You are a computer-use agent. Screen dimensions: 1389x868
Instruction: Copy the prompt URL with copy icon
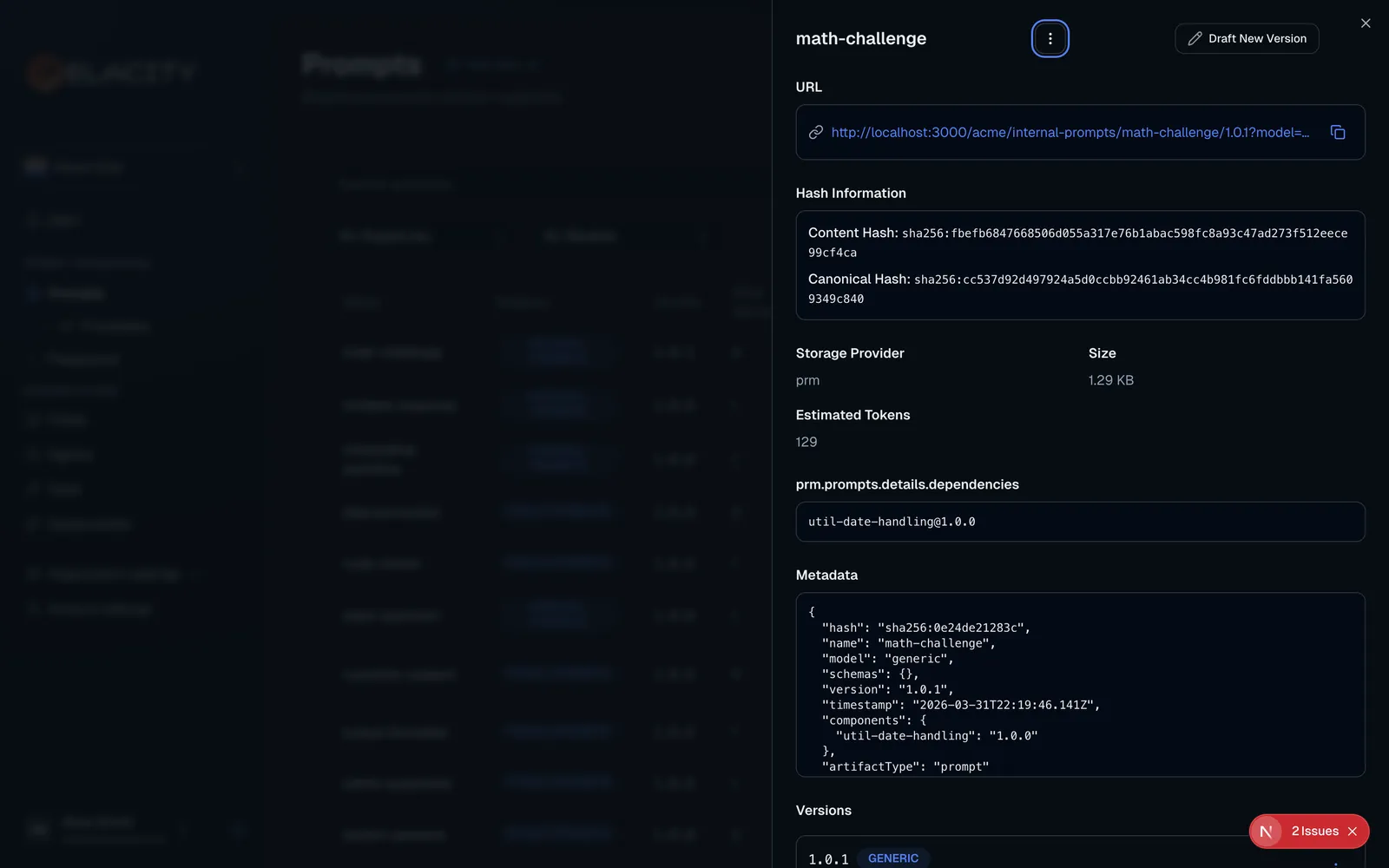tap(1338, 132)
